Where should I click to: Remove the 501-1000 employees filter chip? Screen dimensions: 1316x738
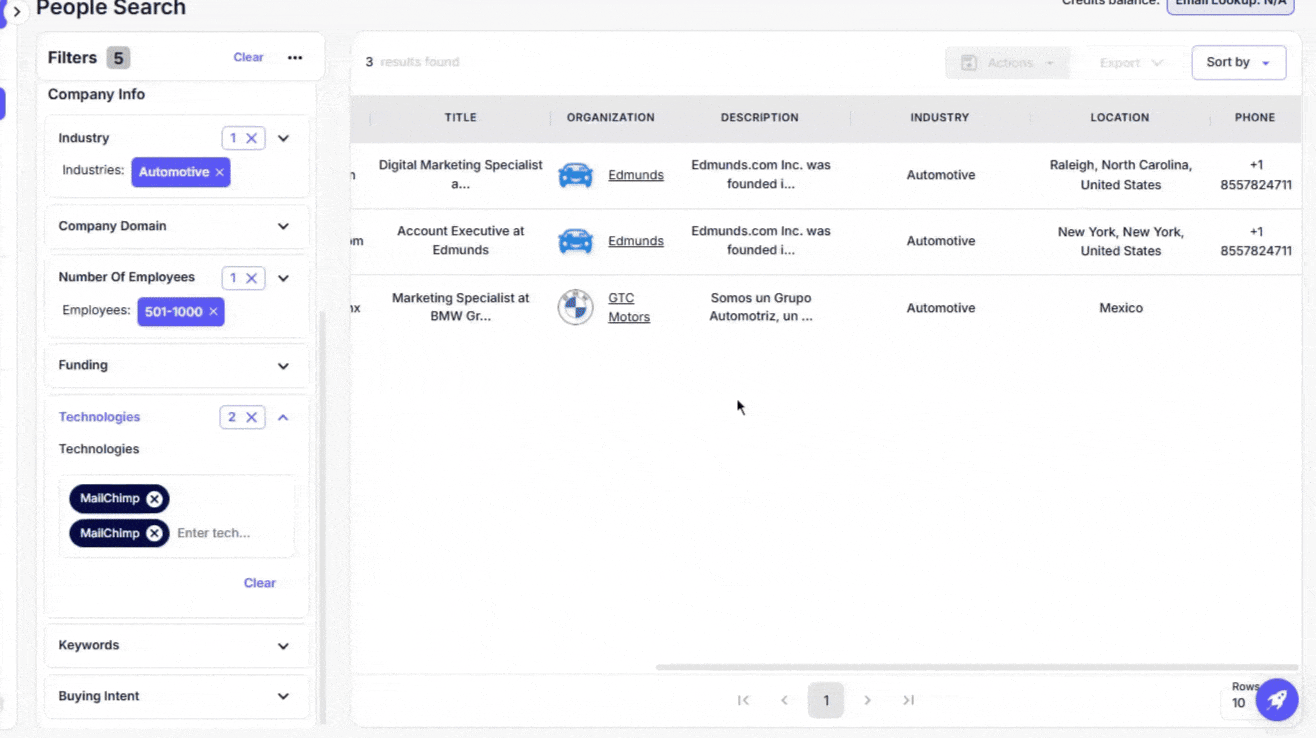click(x=213, y=312)
